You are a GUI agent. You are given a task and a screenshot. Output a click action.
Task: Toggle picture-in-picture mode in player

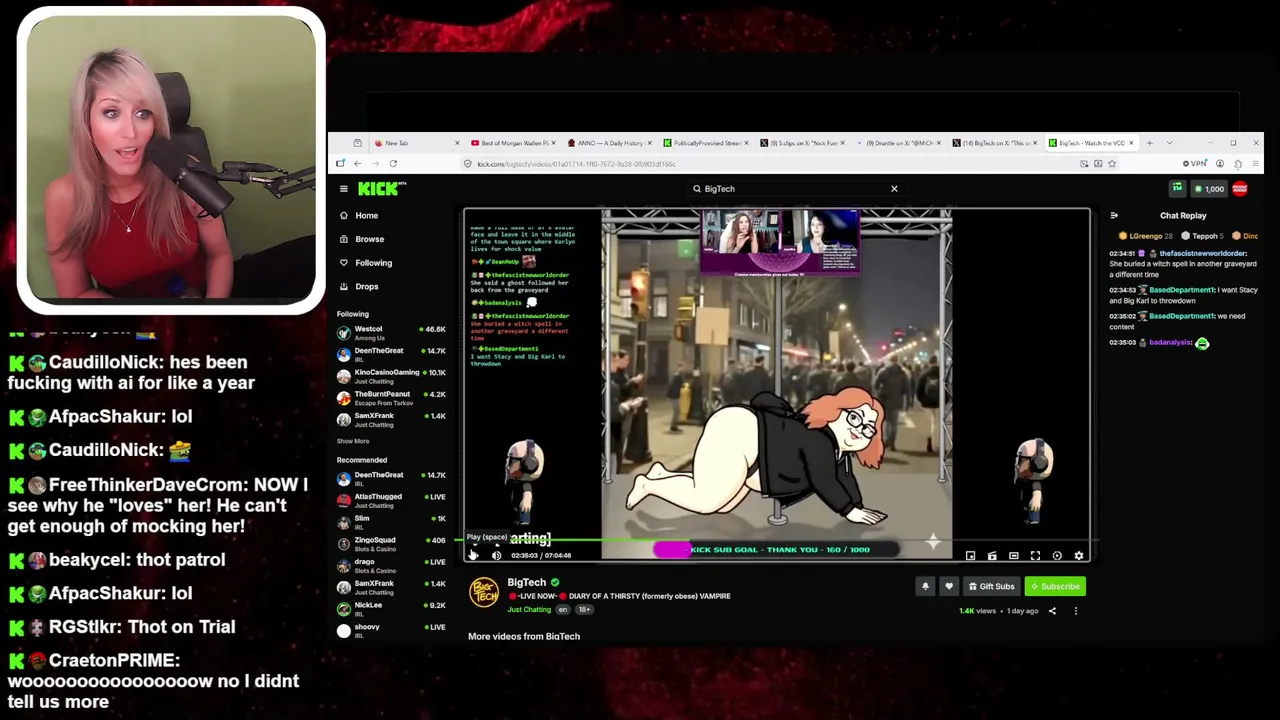(970, 556)
